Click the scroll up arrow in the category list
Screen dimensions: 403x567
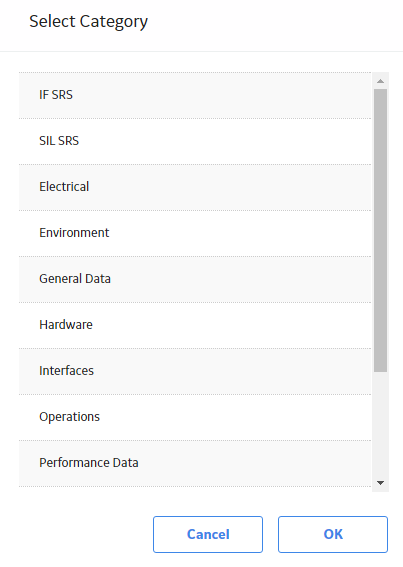pyautogui.click(x=380, y=81)
